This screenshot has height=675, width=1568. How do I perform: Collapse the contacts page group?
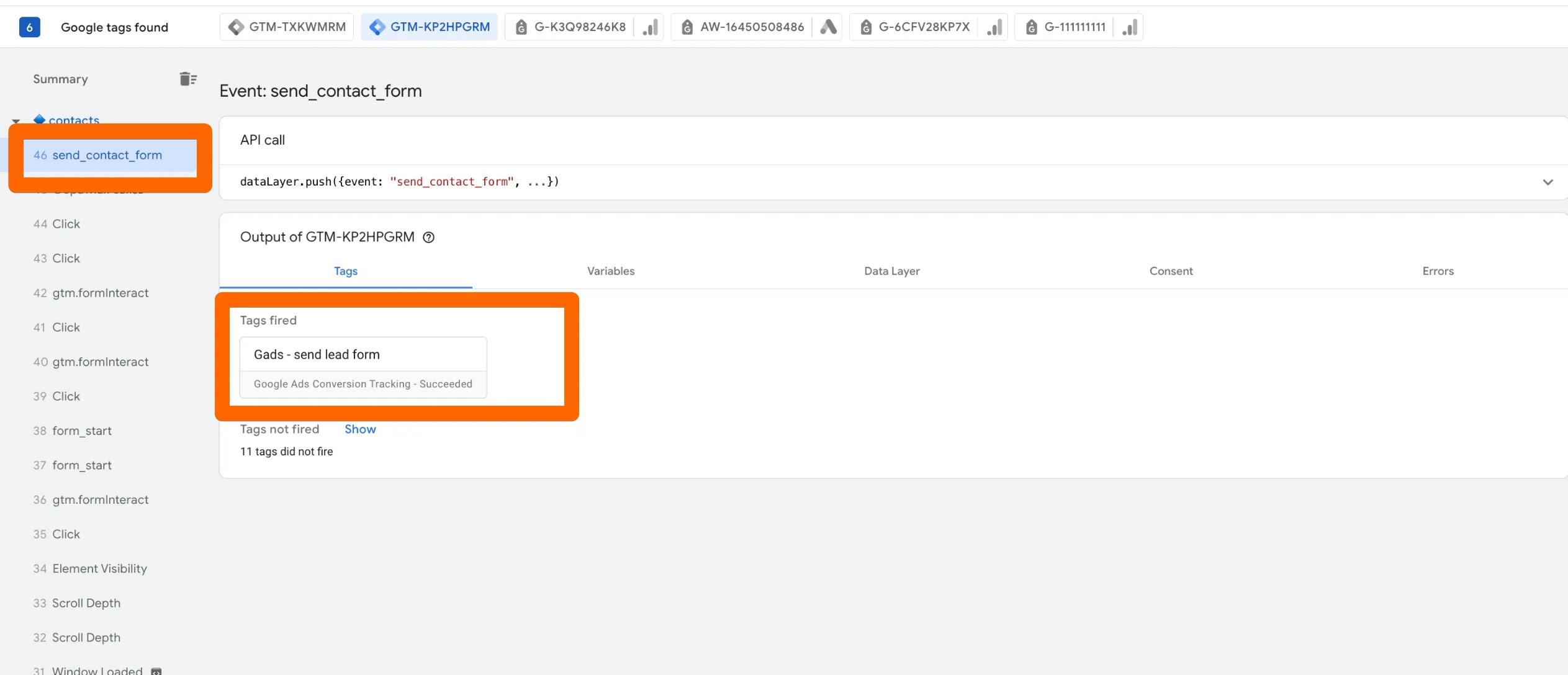tap(16, 120)
